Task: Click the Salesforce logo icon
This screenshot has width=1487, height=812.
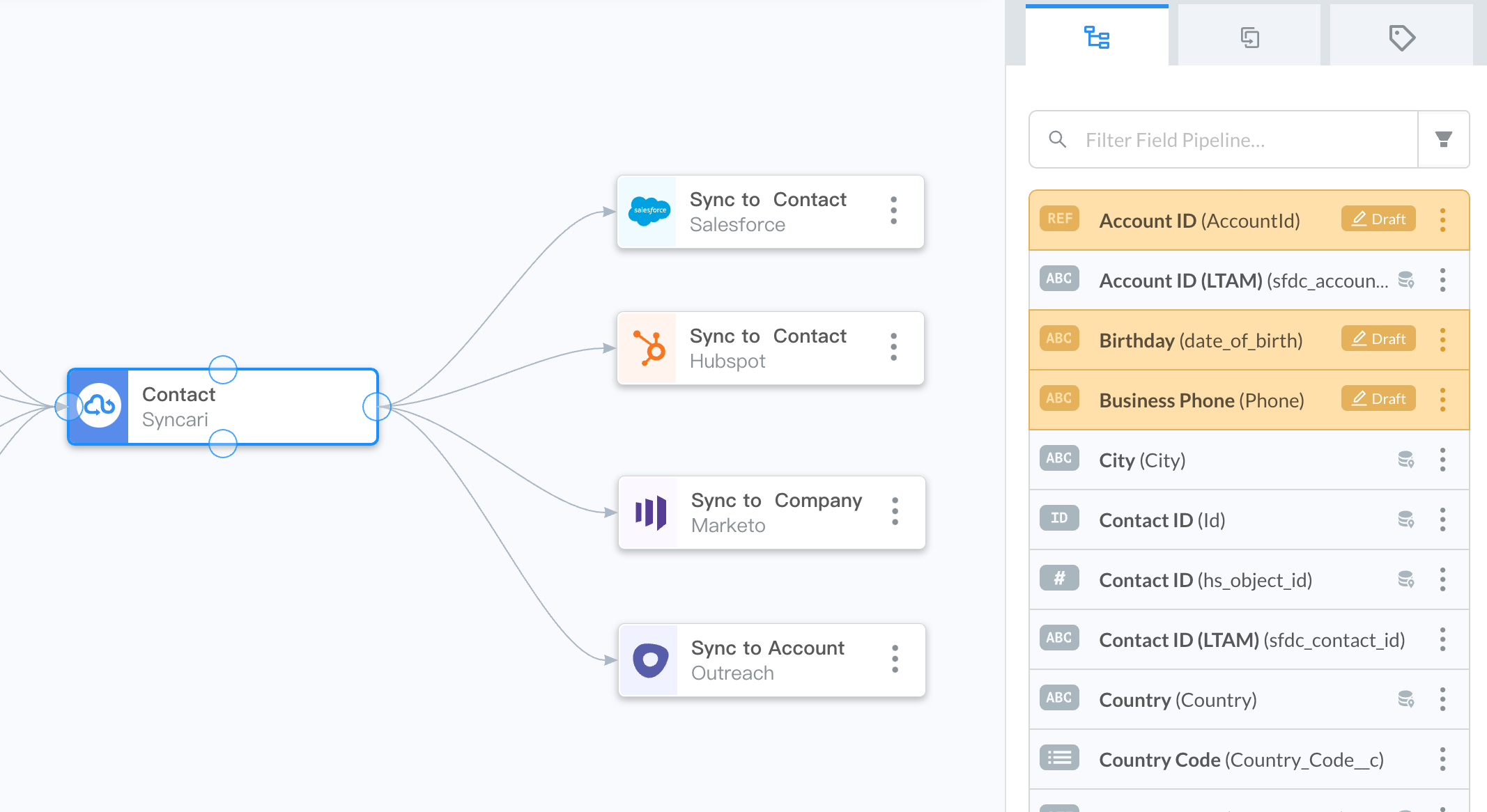Action: click(x=648, y=211)
